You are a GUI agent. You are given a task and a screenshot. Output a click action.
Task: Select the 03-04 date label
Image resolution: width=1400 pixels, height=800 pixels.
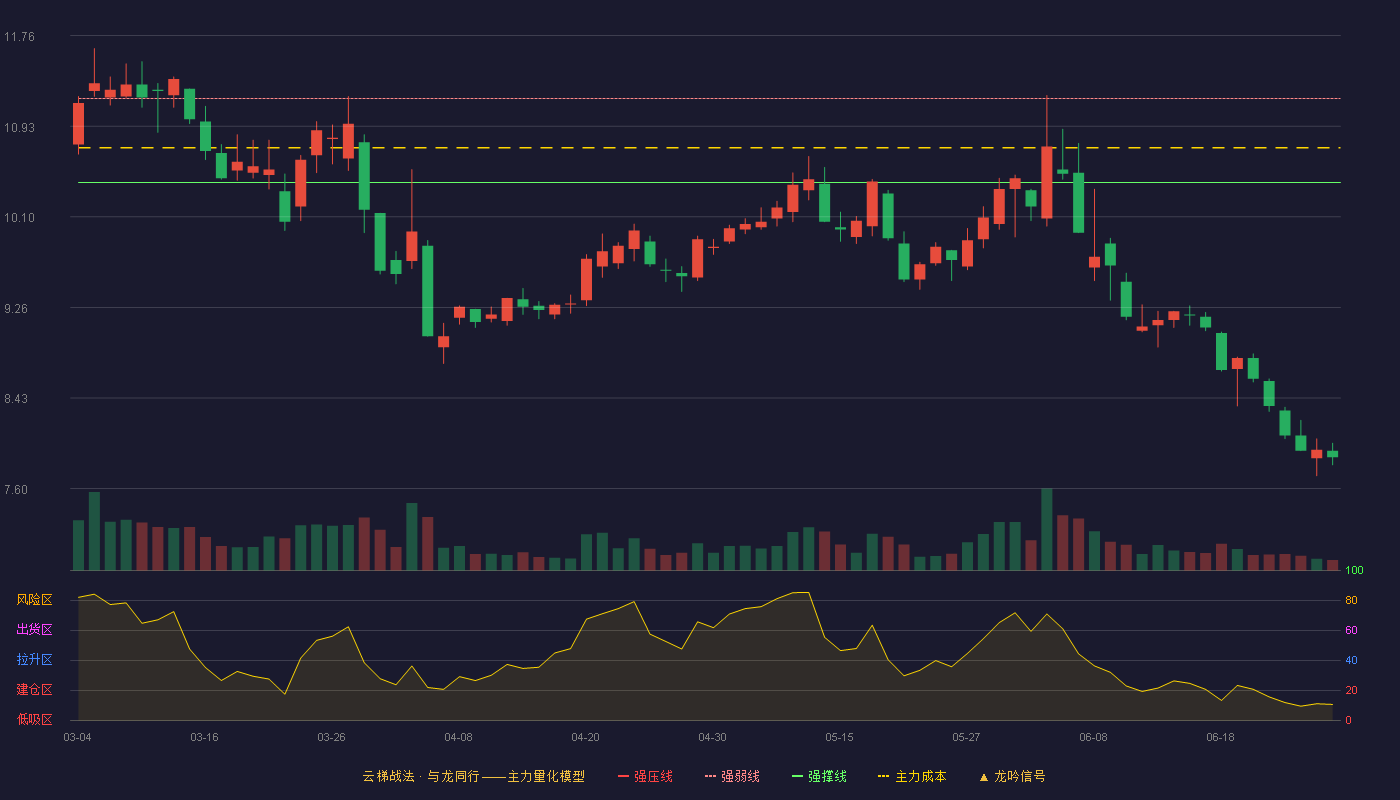tap(77, 737)
